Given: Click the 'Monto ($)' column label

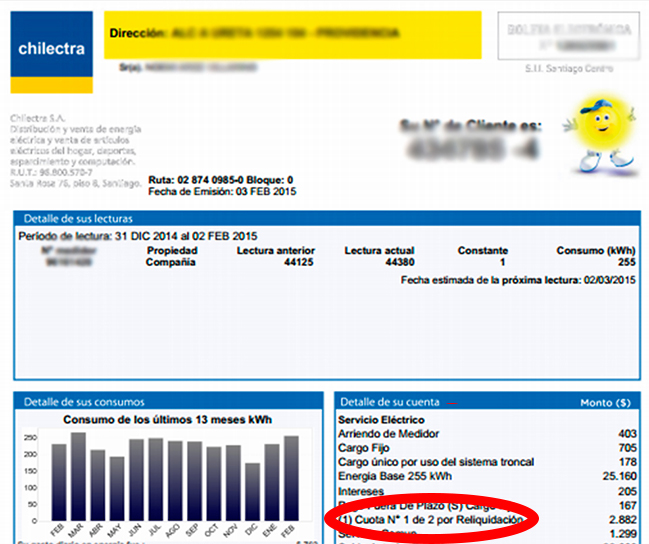Looking at the screenshot, I should pos(604,402).
